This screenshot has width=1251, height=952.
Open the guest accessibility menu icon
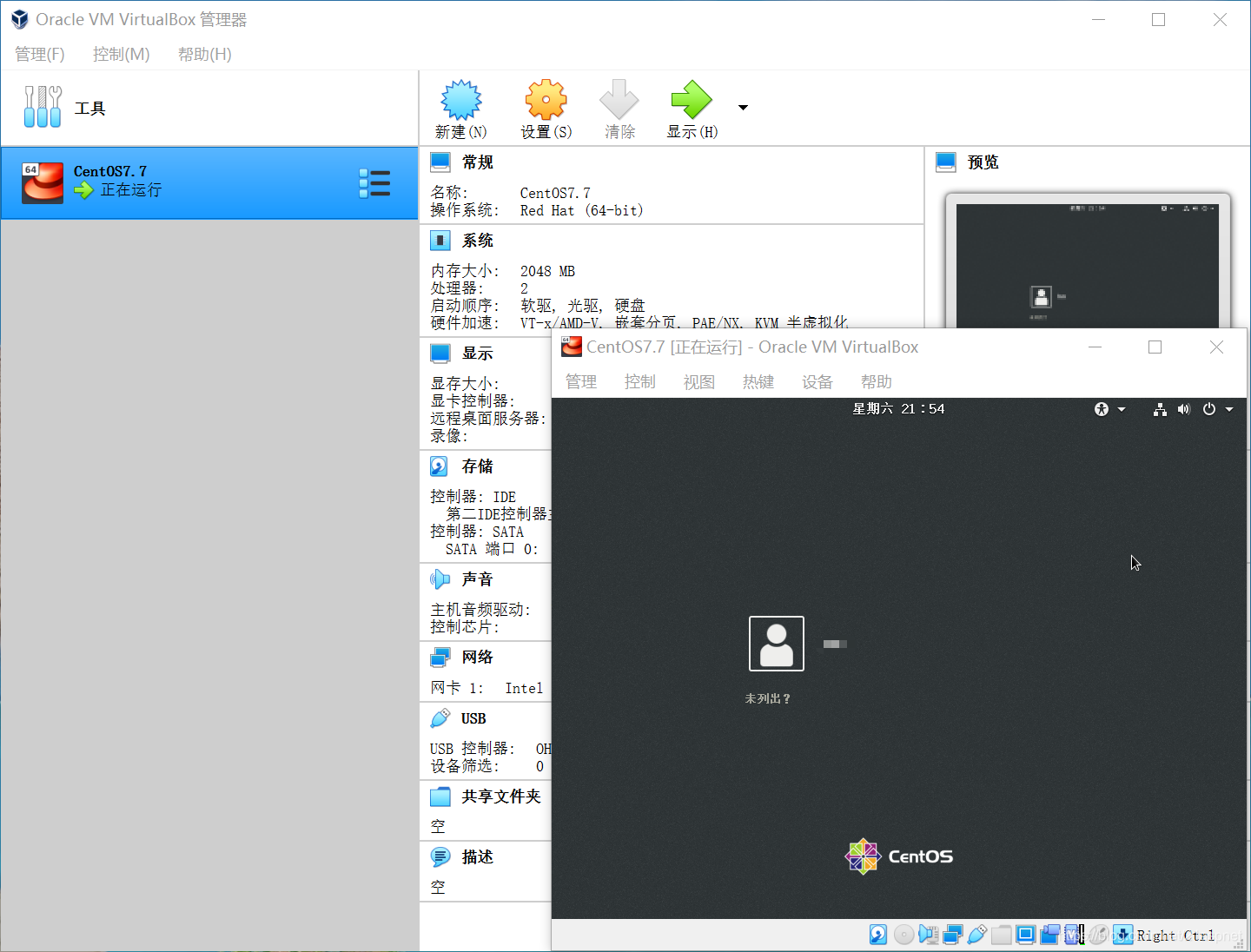point(1102,409)
